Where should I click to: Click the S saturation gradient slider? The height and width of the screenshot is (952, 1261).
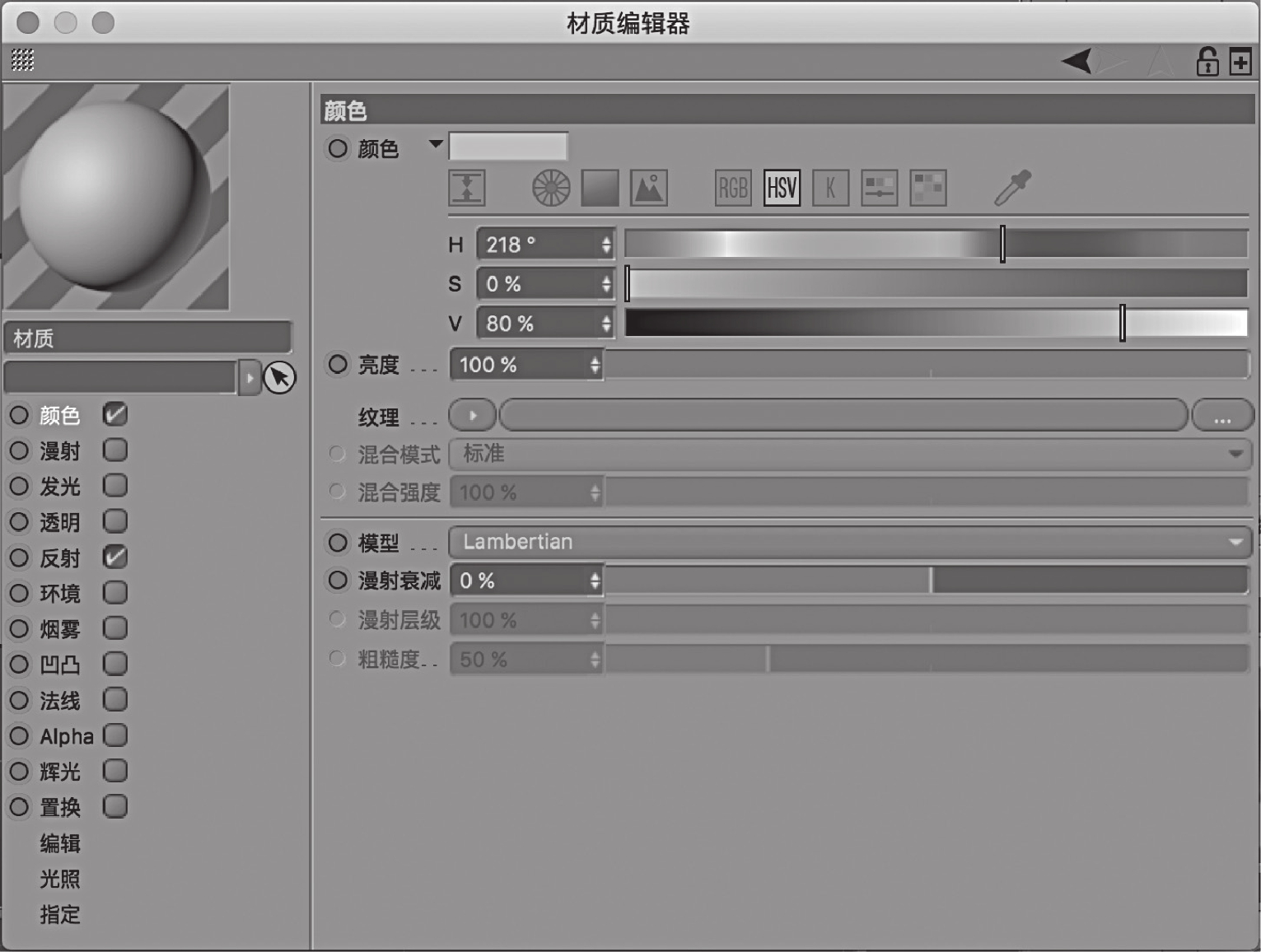(x=936, y=284)
